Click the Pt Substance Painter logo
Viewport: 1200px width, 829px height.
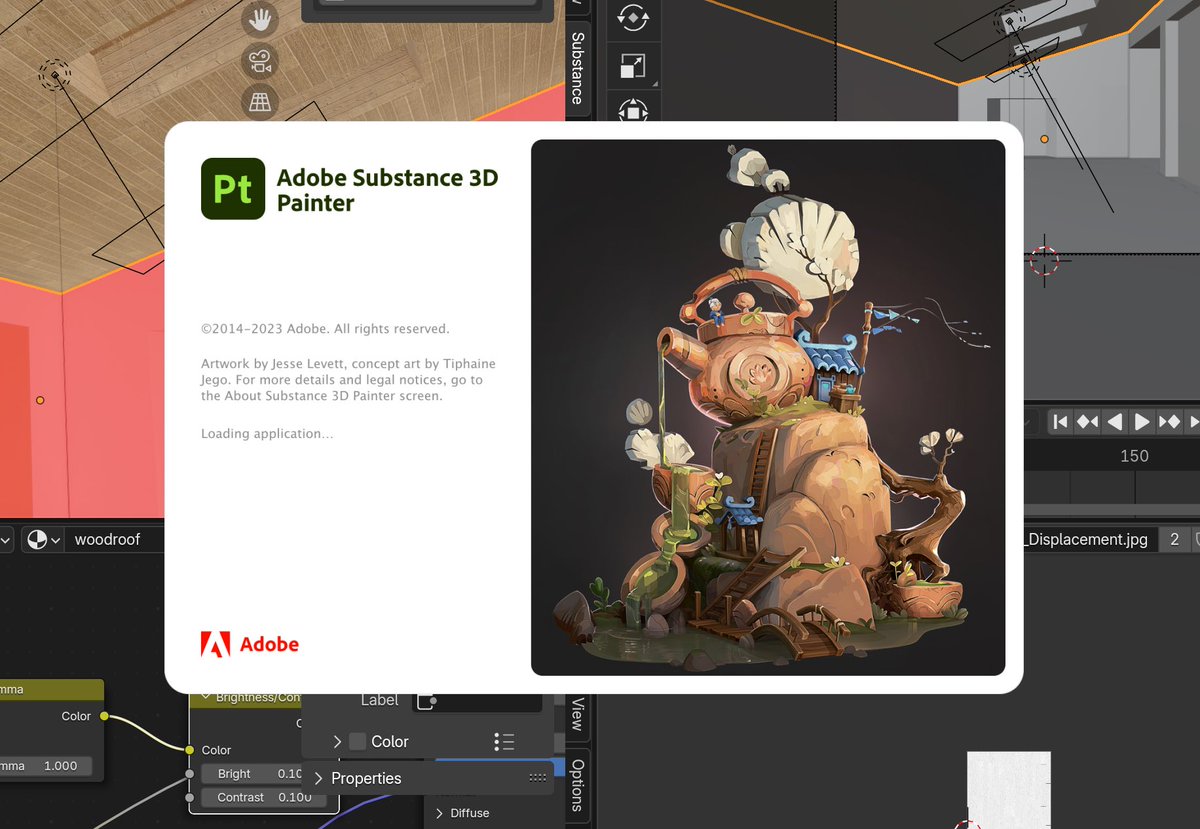(233, 189)
